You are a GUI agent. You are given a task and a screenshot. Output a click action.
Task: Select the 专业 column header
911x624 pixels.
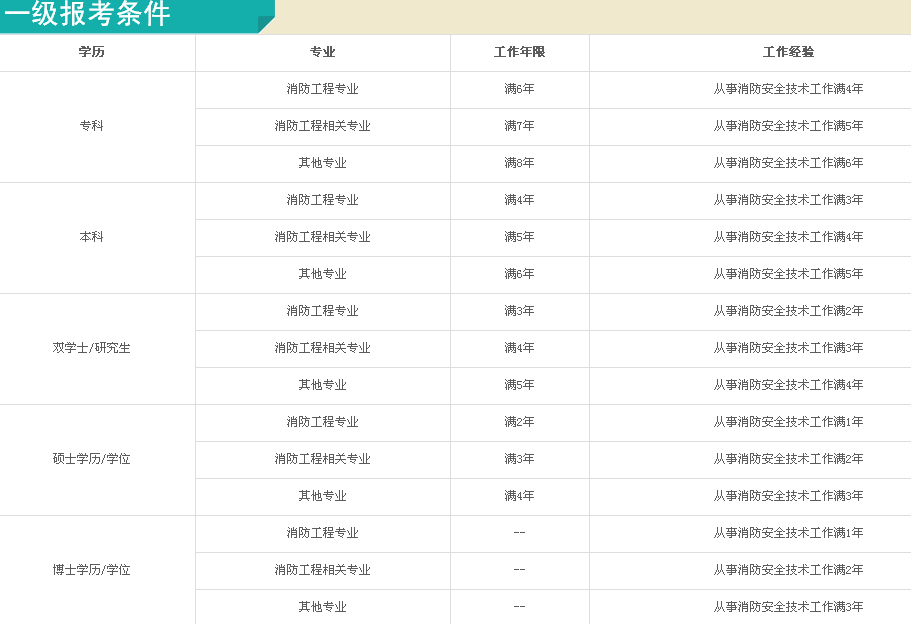322,52
